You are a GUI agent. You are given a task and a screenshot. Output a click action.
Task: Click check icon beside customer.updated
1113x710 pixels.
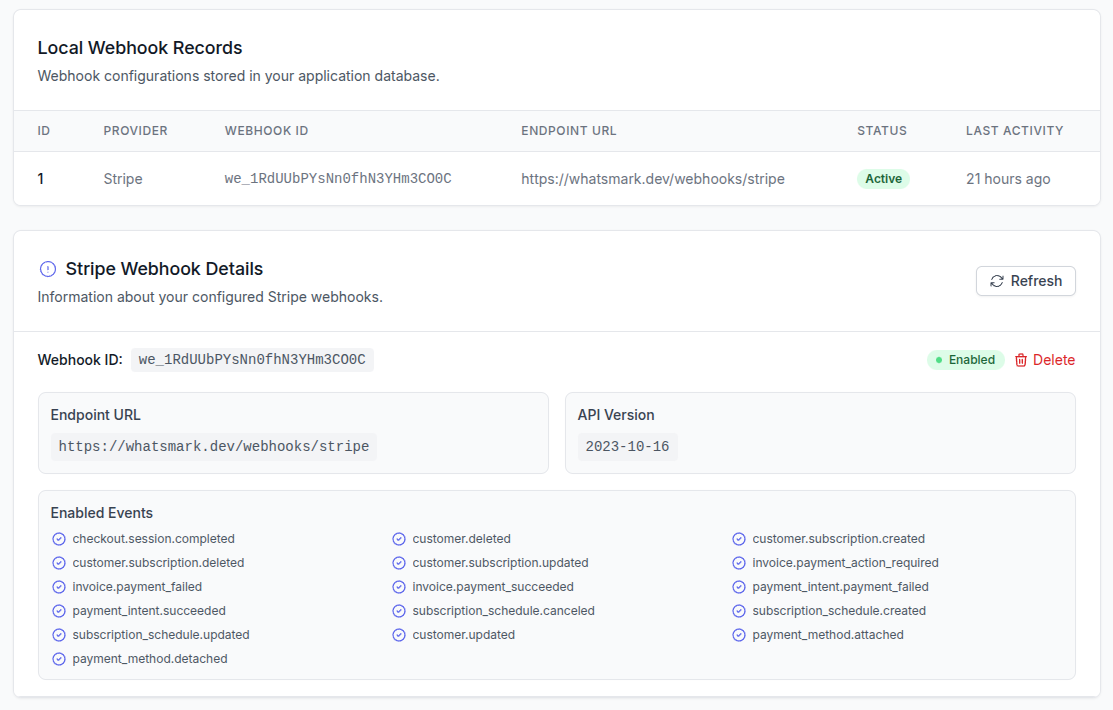399,635
